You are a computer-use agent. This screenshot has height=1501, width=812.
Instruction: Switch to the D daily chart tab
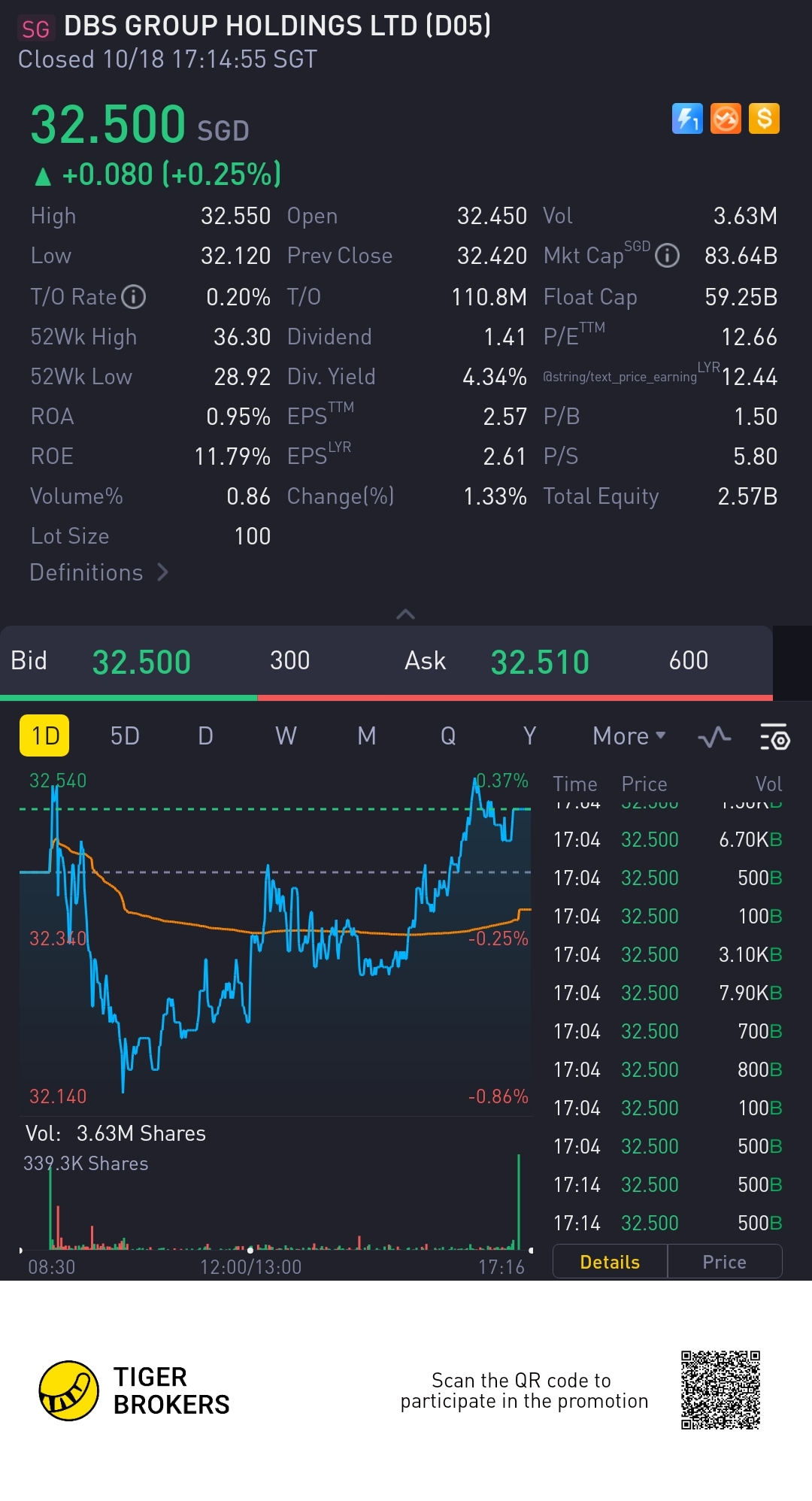(x=205, y=735)
